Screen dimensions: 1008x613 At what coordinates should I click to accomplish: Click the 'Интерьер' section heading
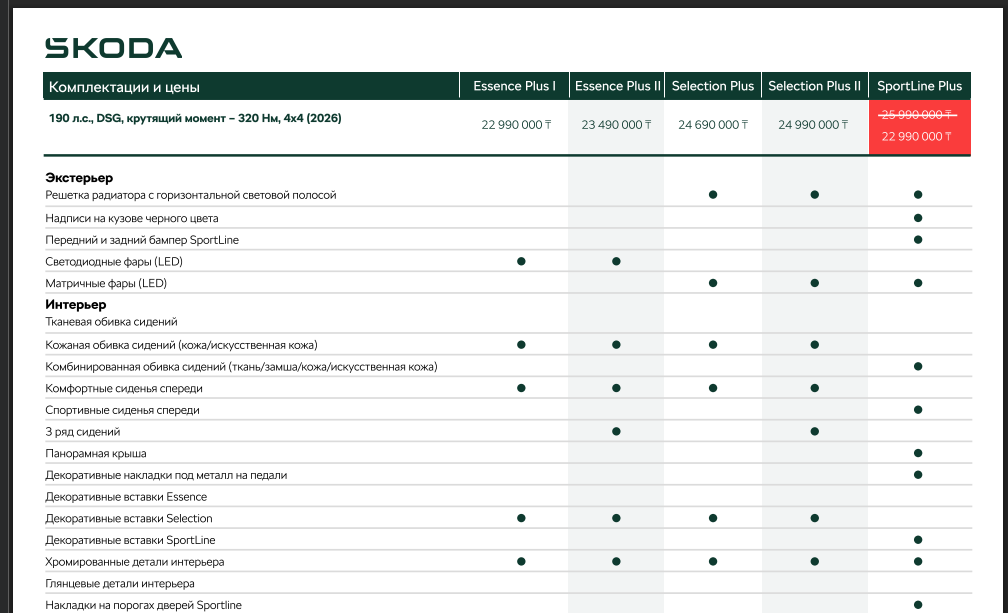(76, 305)
